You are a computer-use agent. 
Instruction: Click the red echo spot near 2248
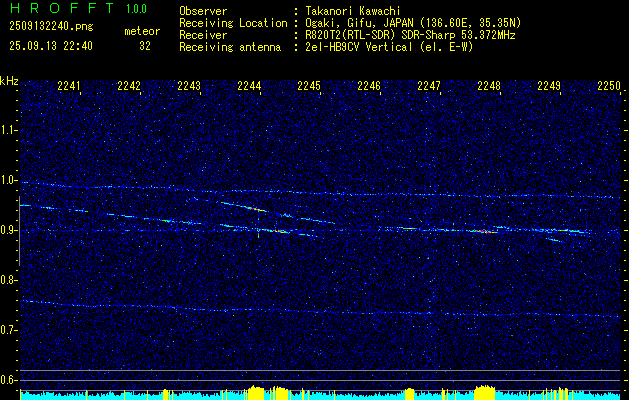pos(487,231)
